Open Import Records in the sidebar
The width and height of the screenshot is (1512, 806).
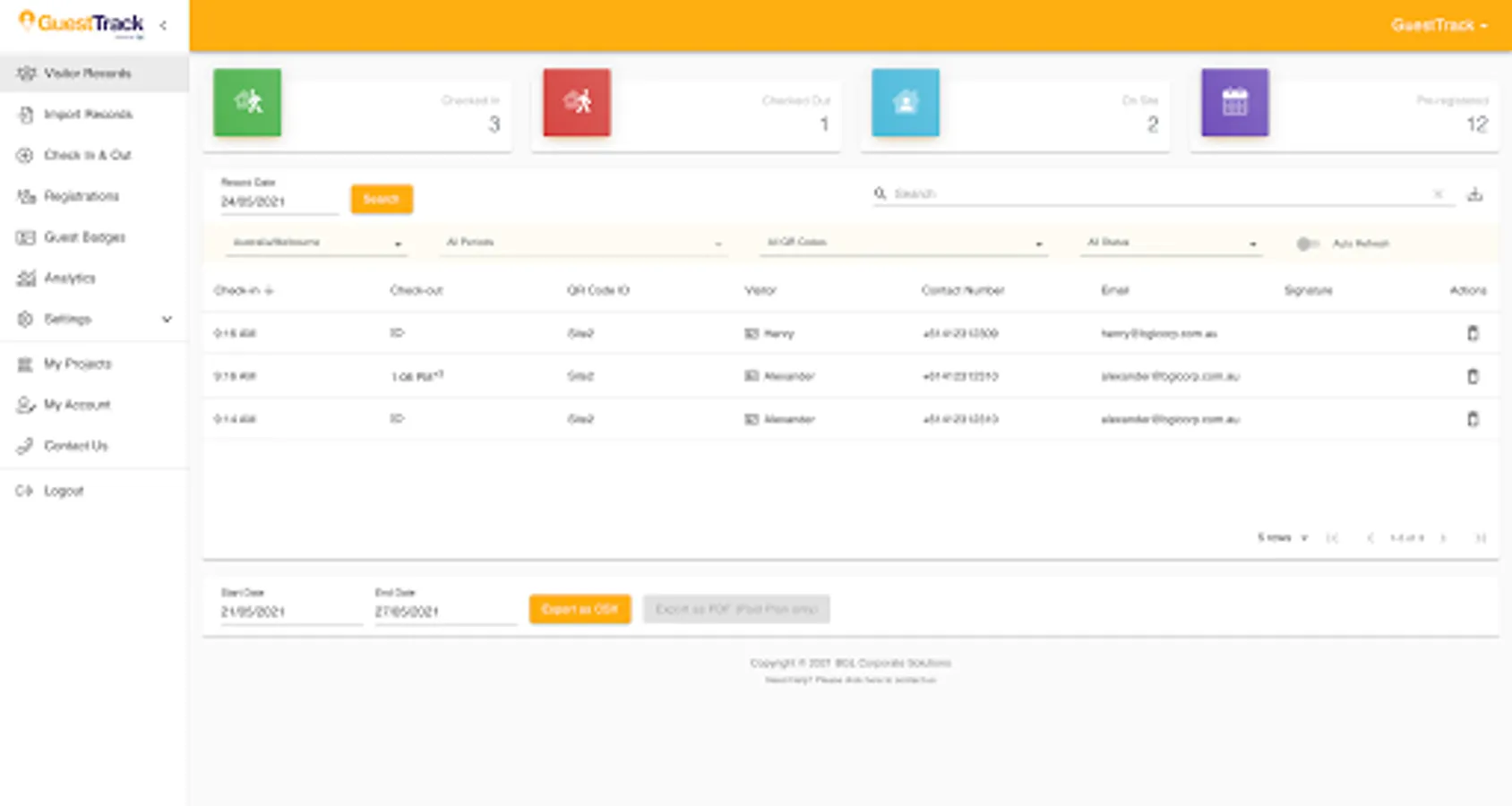pos(94,115)
